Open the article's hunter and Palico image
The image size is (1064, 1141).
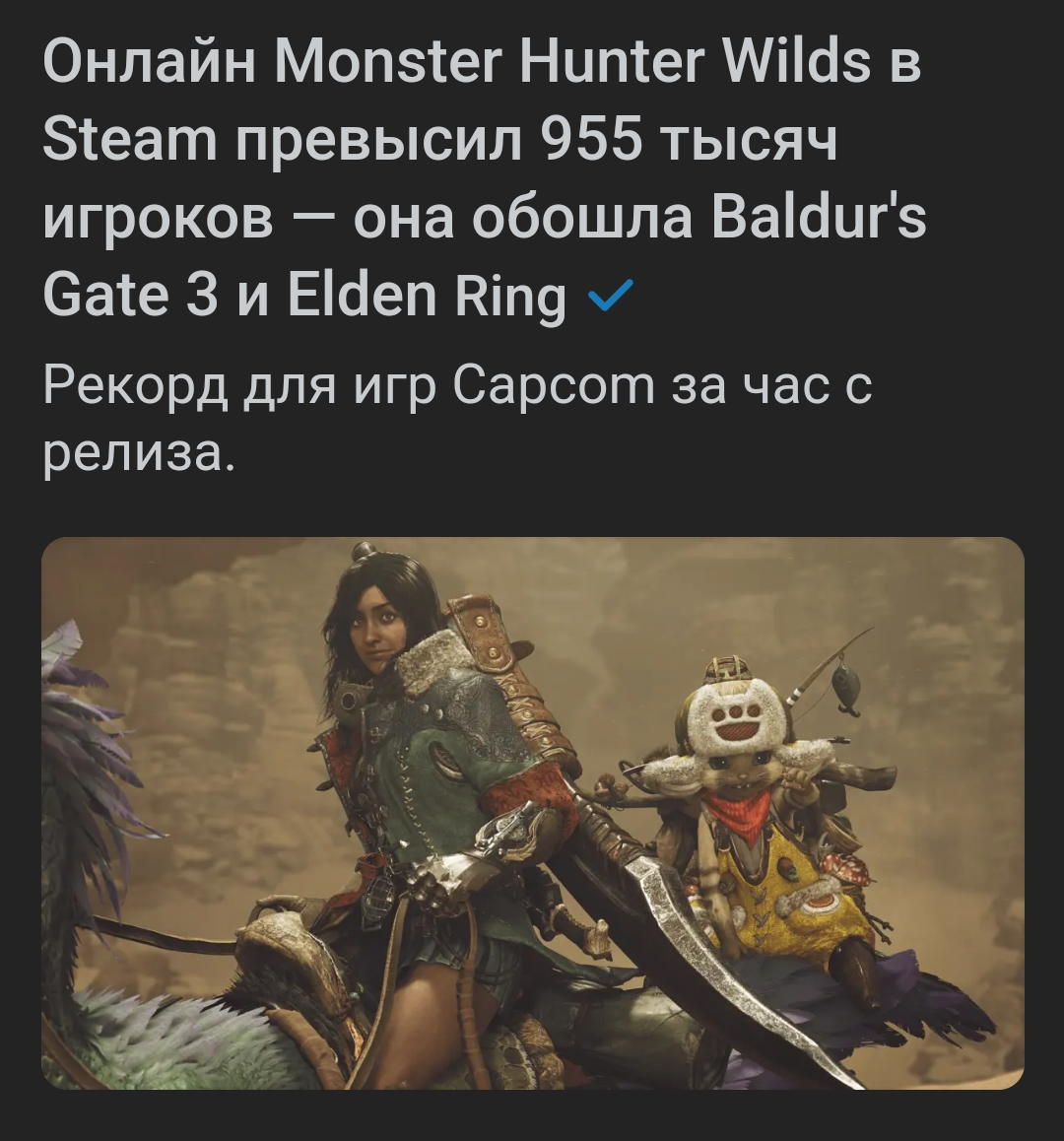pos(533,814)
